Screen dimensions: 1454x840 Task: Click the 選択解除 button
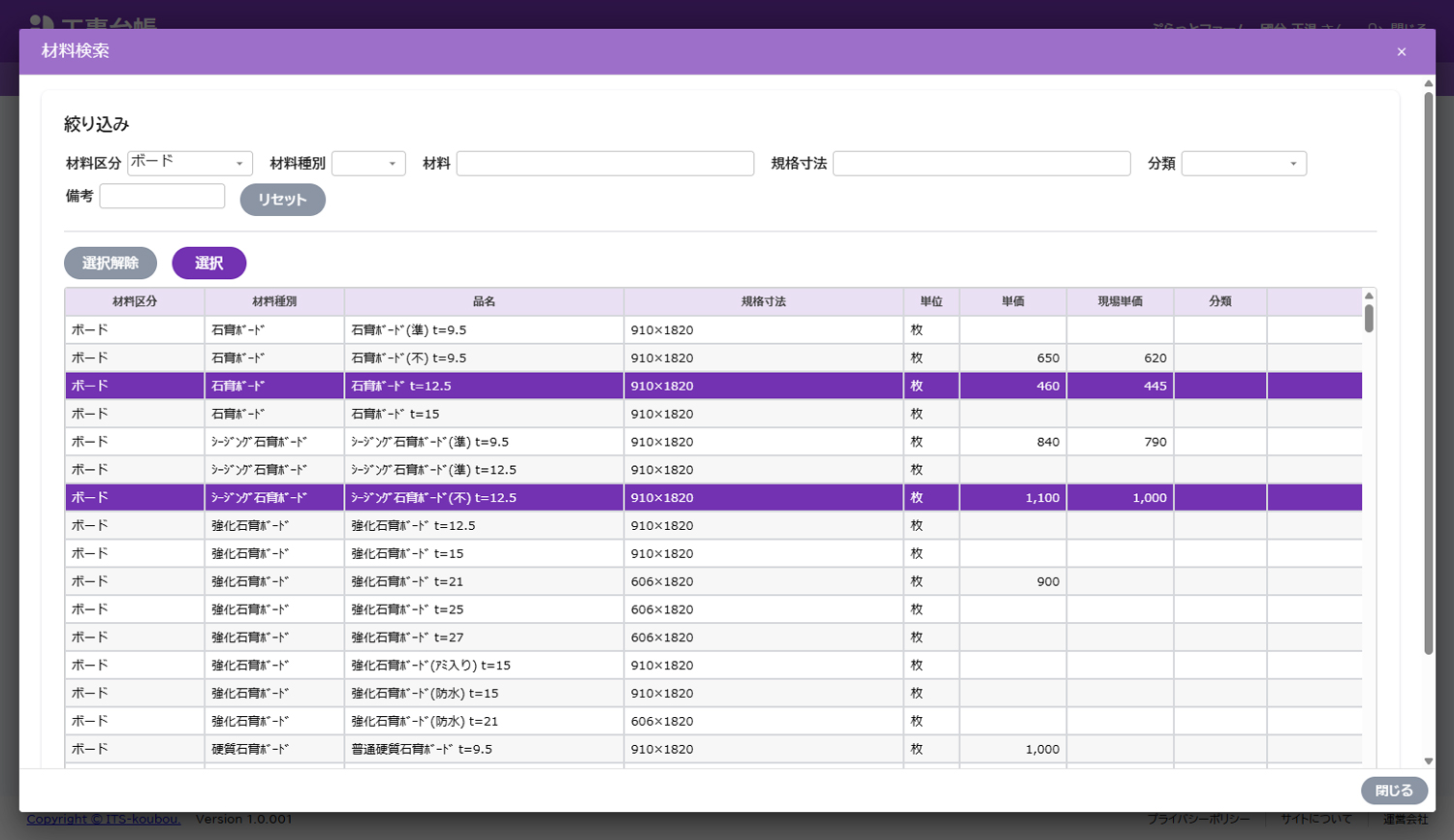coord(111,263)
